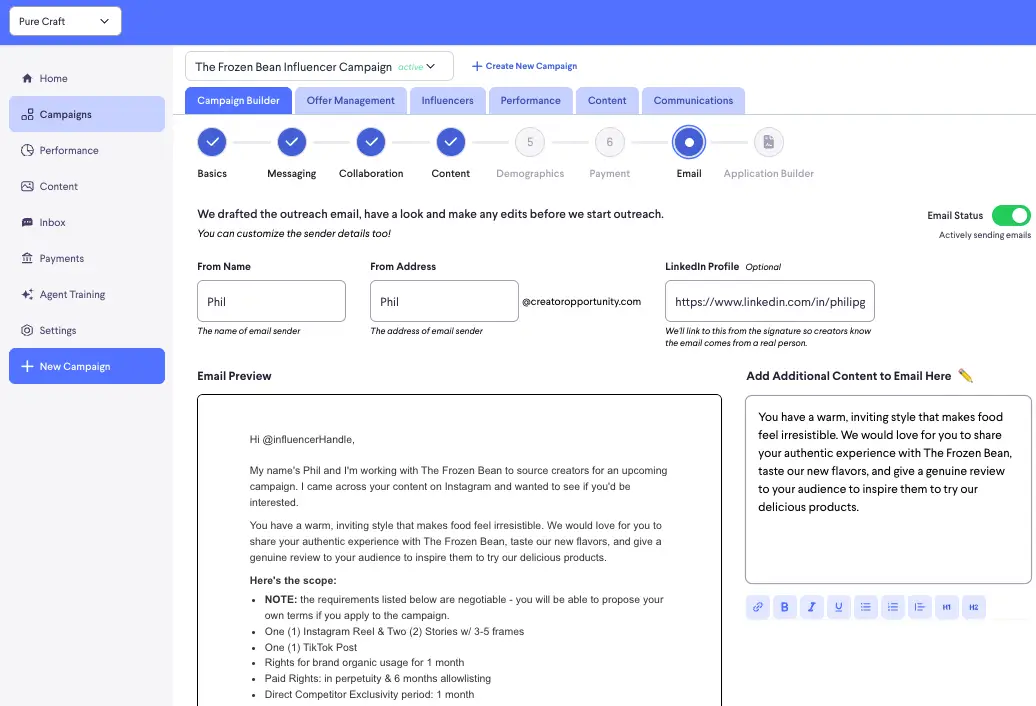The width and height of the screenshot is (1036, 706).
Task: Click the Agent Training sparkle icon
Action: (x=27, y=295)
